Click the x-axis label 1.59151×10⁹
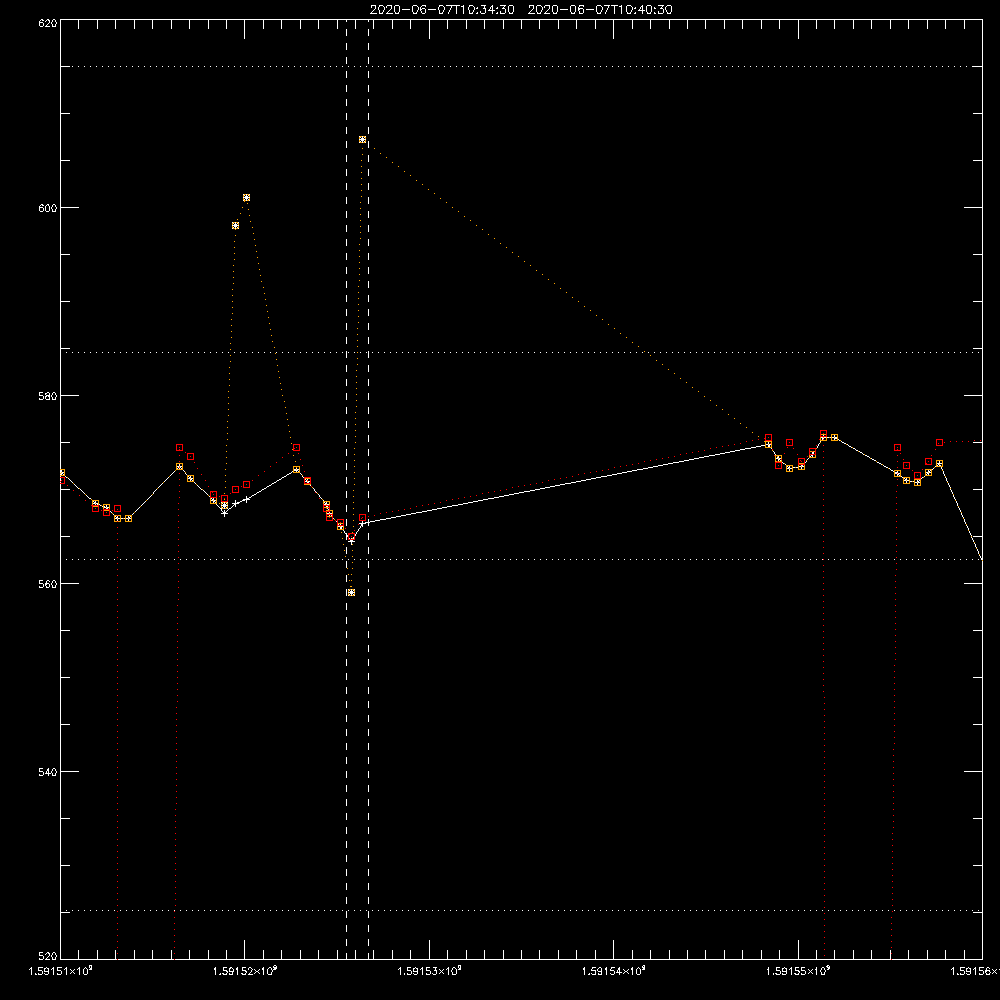The image size is (1000, 1000). [x=61, y=971]
